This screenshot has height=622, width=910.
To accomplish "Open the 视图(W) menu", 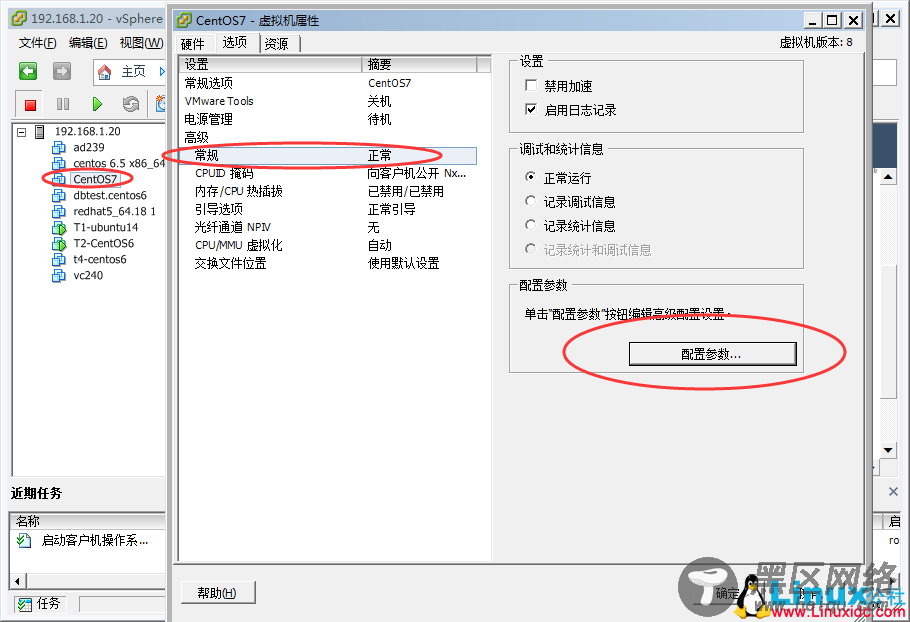I will 141,43.
